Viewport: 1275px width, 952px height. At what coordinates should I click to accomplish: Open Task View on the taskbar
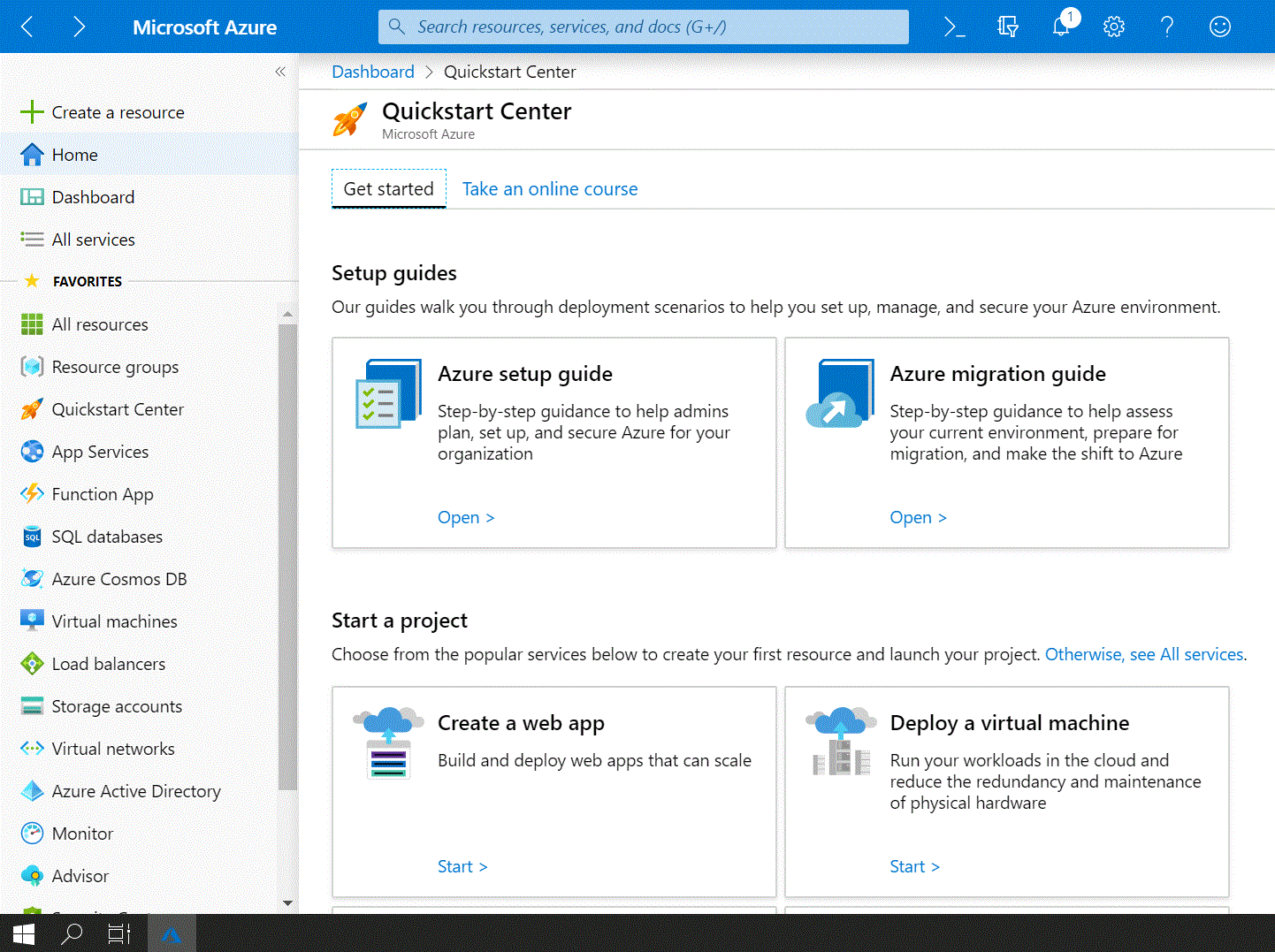coord(119,933)
